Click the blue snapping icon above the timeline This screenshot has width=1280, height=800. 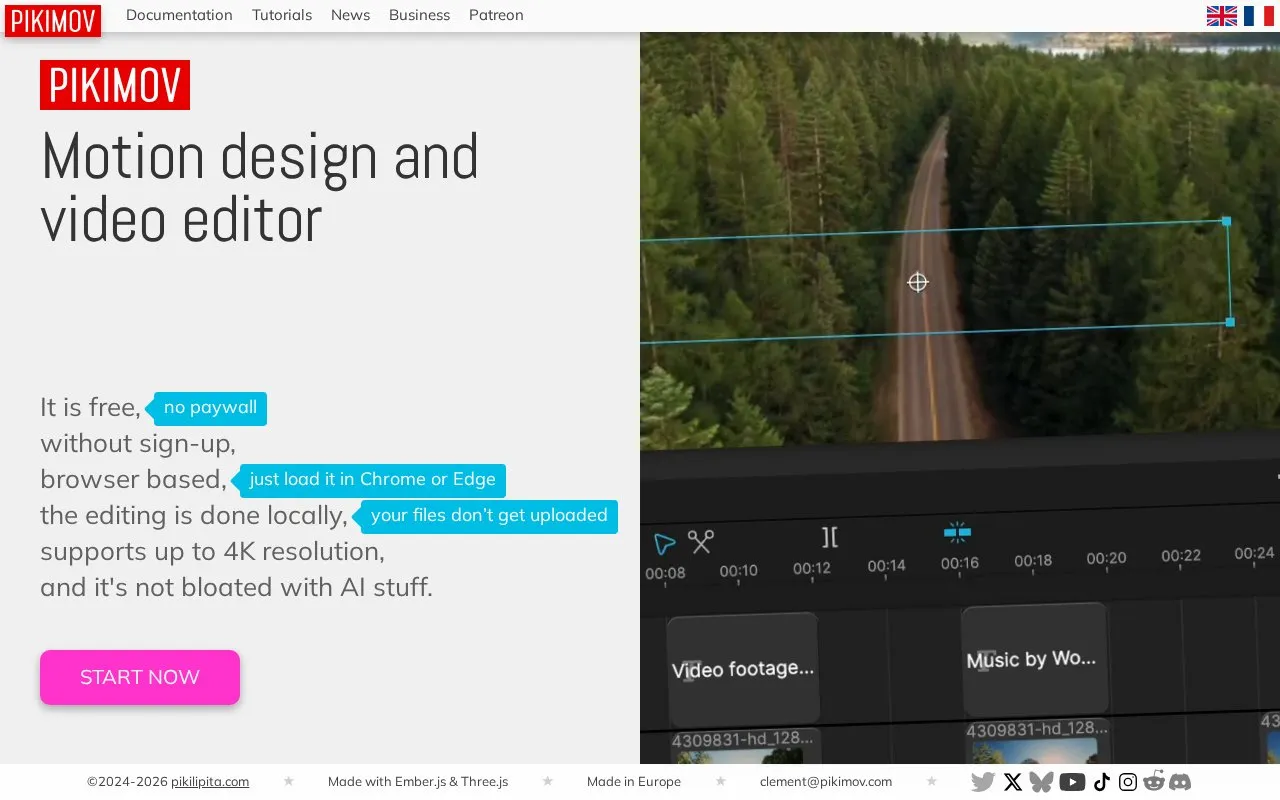pos(957,532)
